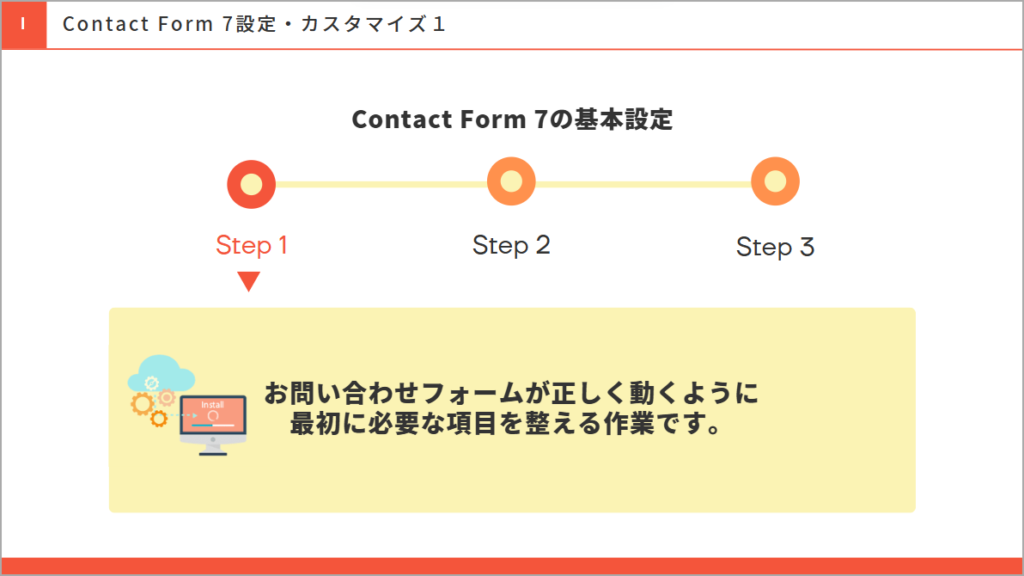Switch to the Step 3 label
The image size is (1024, 576).
click(x=775, y=247)
